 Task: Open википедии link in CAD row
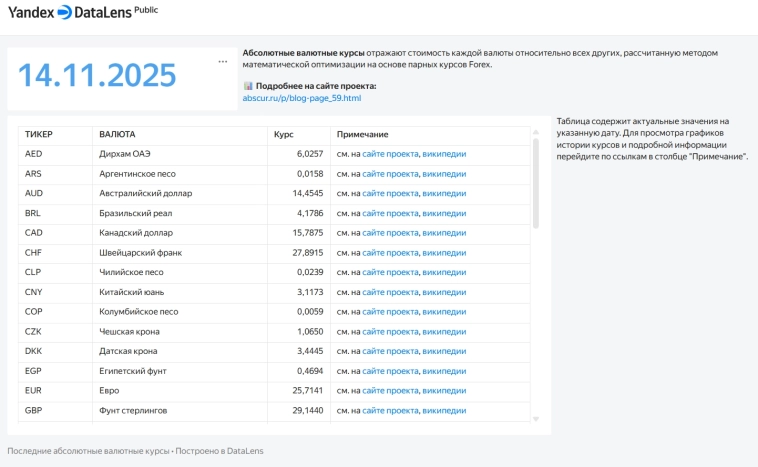[444, 233]
